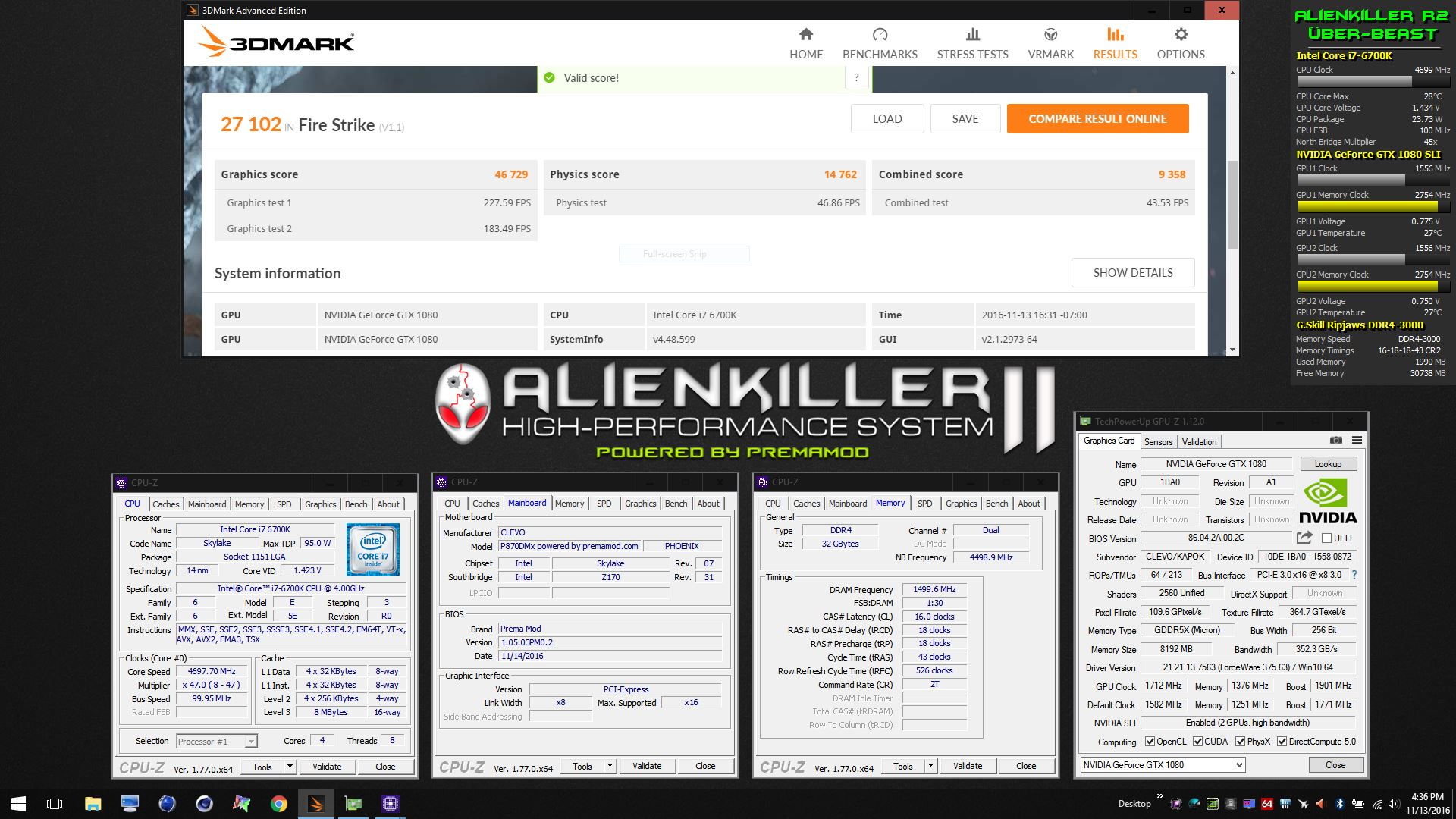Click Close in the Mainboard CPU-Z window
This screenshot has width=1456, height=819.
tap(705, 766)
